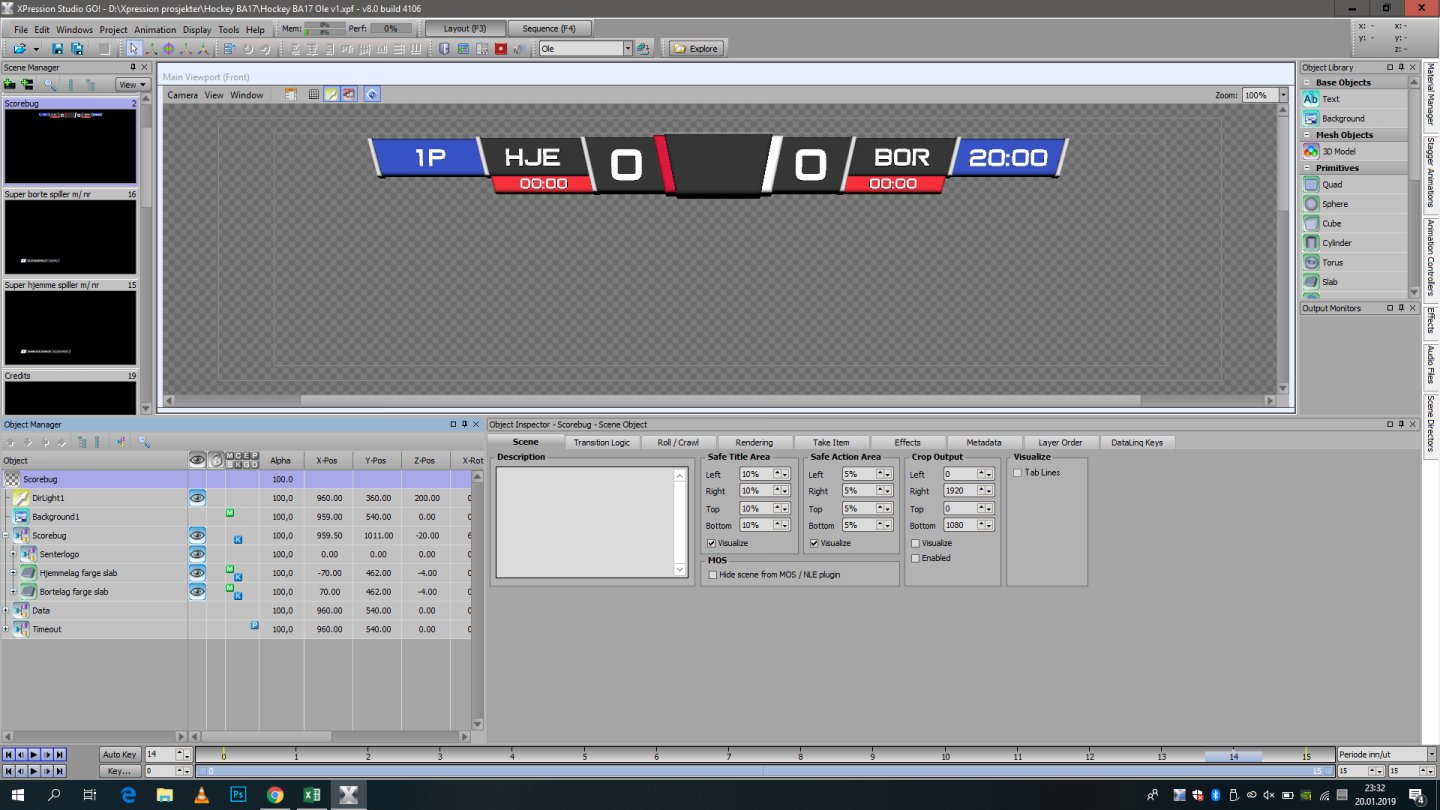Select the Quad primitive icon
Viewport: 1440px width, 810px height.
(1311, 184)
